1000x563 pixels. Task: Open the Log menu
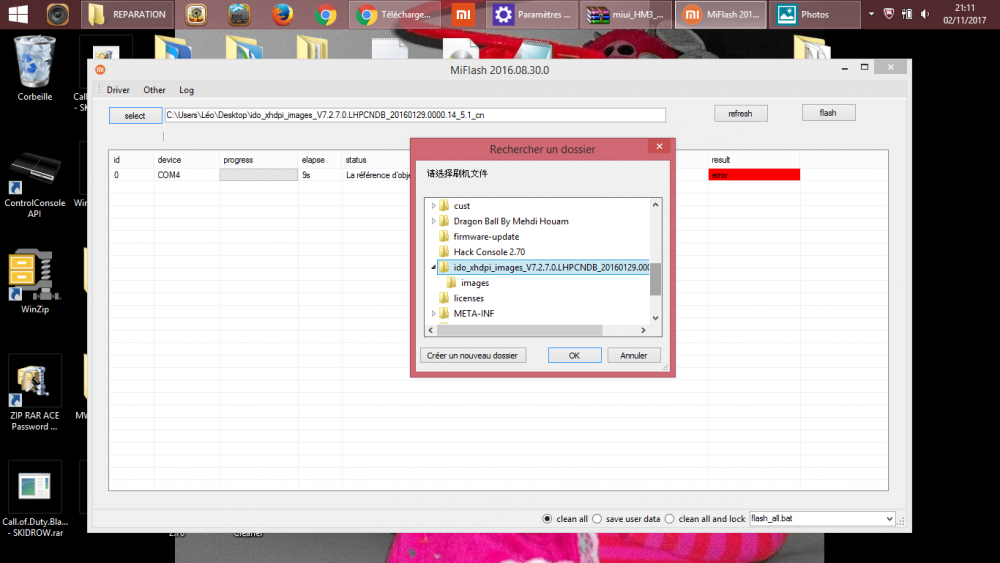pos(186,90)
